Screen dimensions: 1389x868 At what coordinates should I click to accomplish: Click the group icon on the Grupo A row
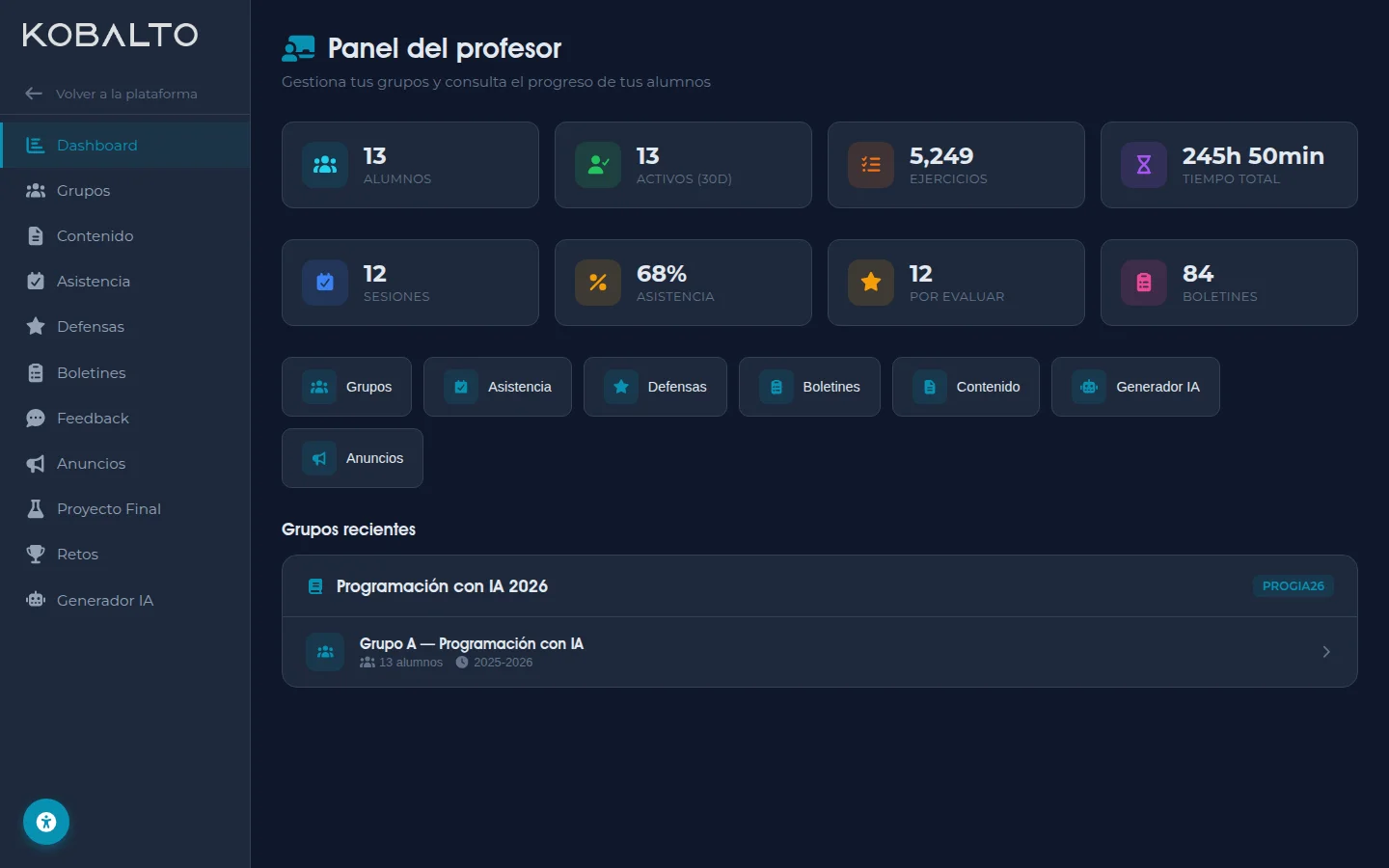[325, 652]
